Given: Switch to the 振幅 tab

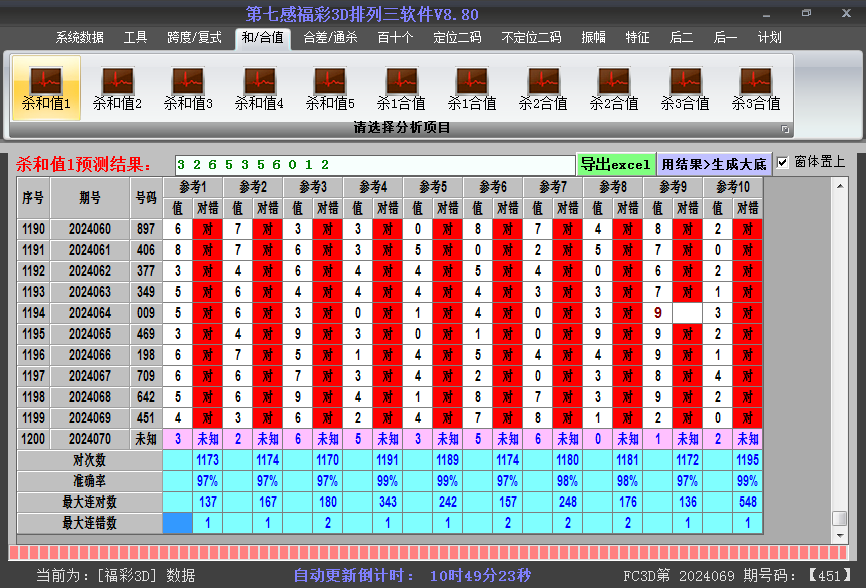Looking at the screenshot, I should tap(594, 38).
